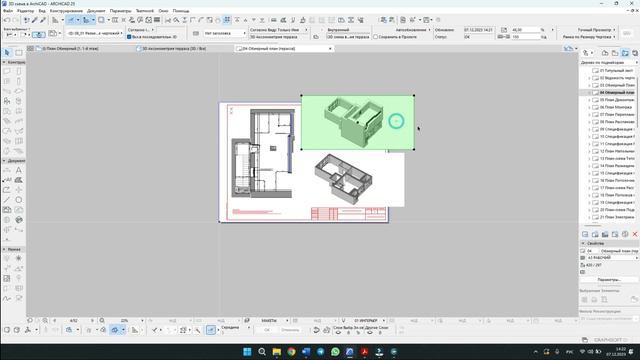This screenshot has width=640, height=360.
Task: Click the Project Map icon in Navigator header
Action: [x=605, y=53]
